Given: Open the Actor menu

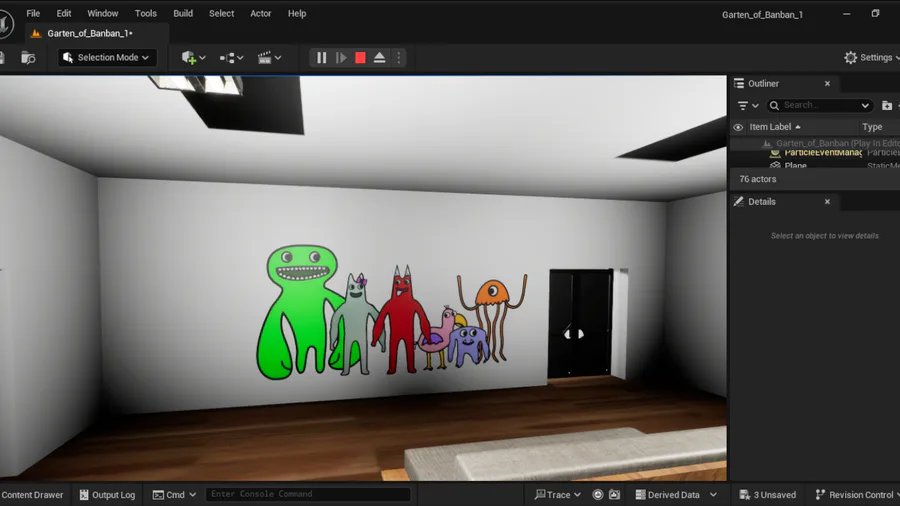Looking at the screenshot, I should [x=261, y=13].
